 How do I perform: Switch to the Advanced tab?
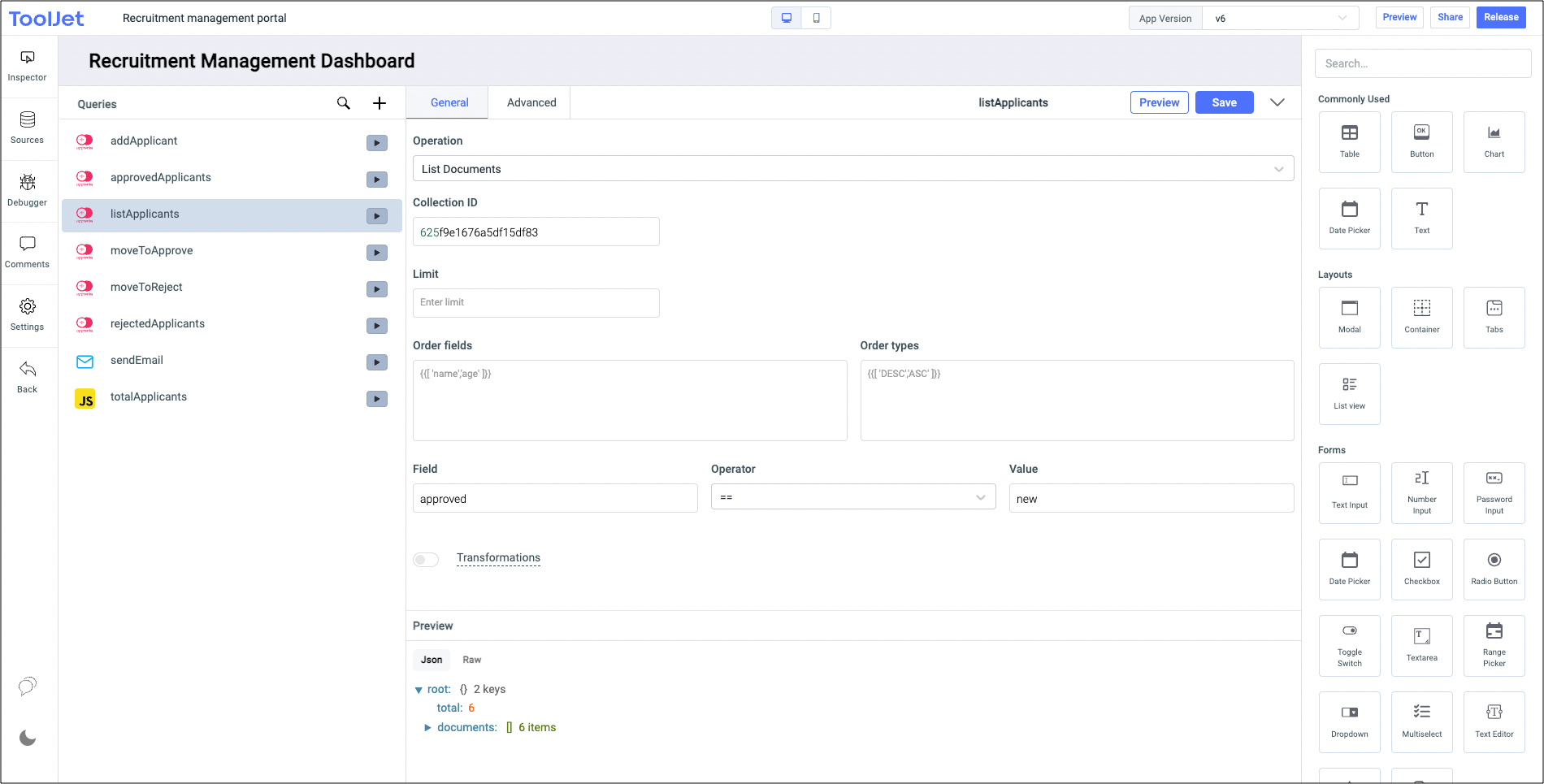[x=531, y=103]
